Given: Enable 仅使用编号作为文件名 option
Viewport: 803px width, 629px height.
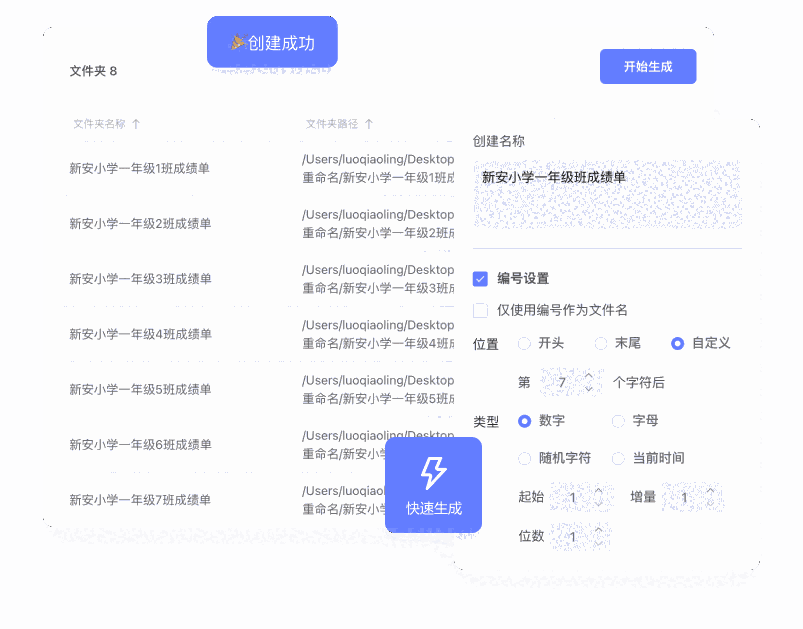Looking at the screenshot, I should (480, 311).
